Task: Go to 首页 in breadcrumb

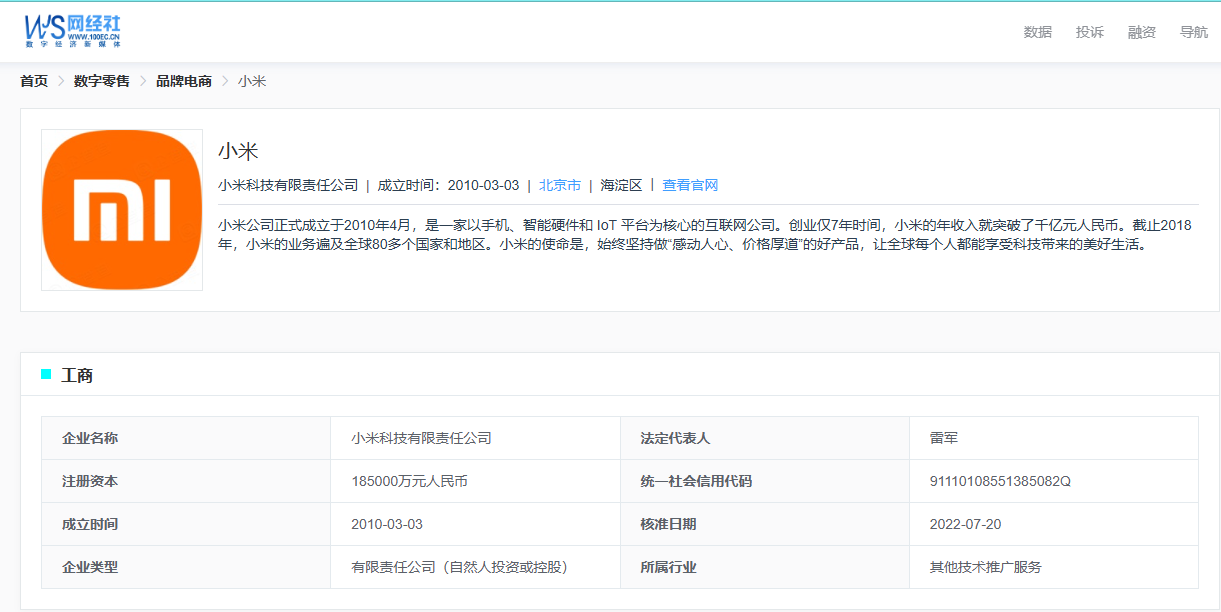Action: (34, 81)
